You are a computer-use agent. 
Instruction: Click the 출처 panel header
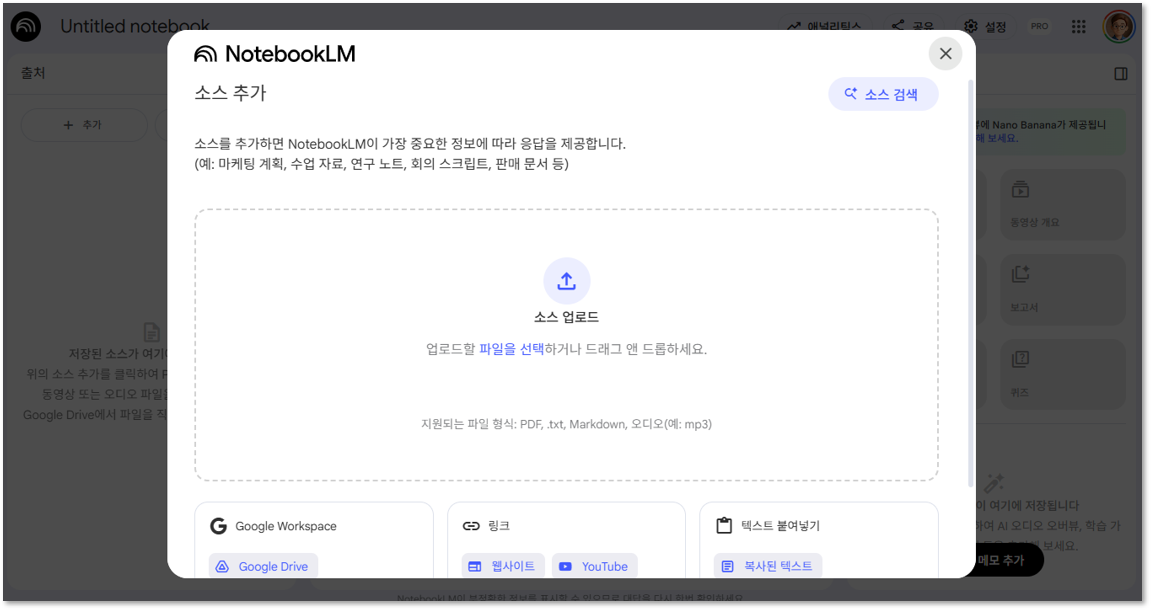point(33,73)
